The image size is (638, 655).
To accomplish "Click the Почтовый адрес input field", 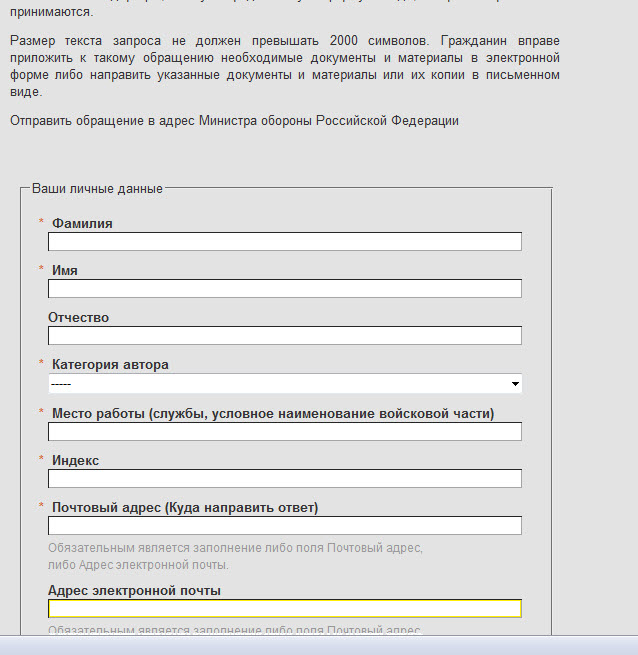I will coord(284,526).
